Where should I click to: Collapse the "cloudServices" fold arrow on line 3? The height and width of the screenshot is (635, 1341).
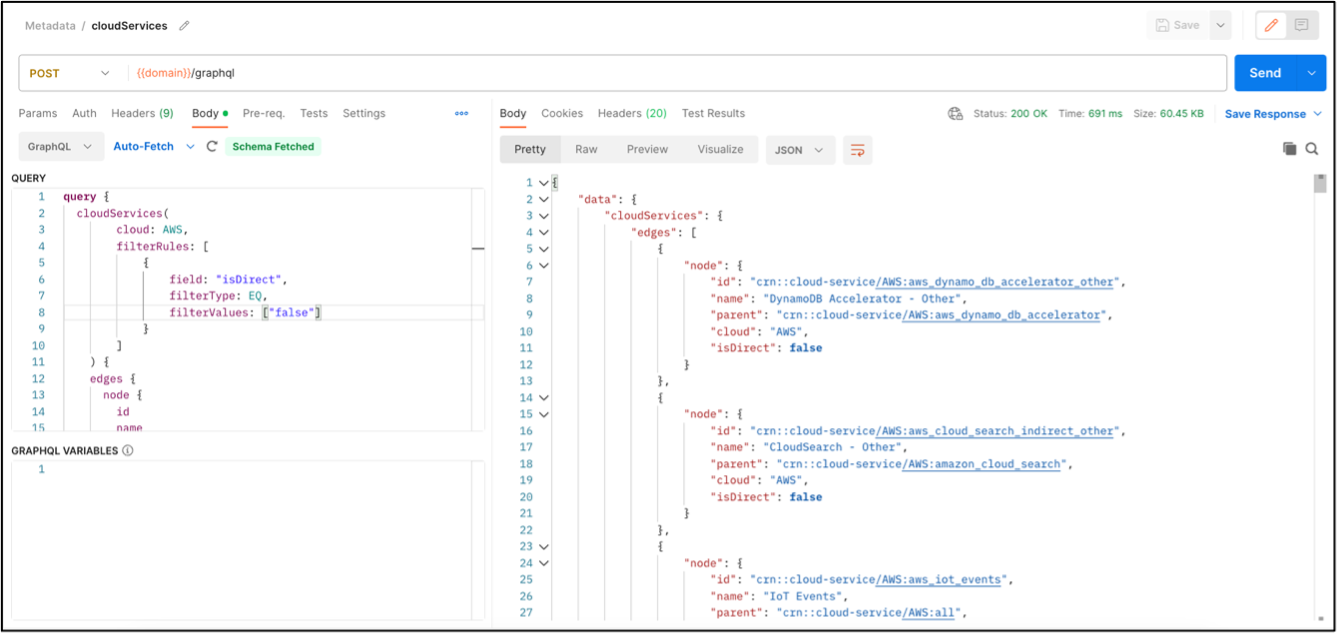[x=543, y=216]
